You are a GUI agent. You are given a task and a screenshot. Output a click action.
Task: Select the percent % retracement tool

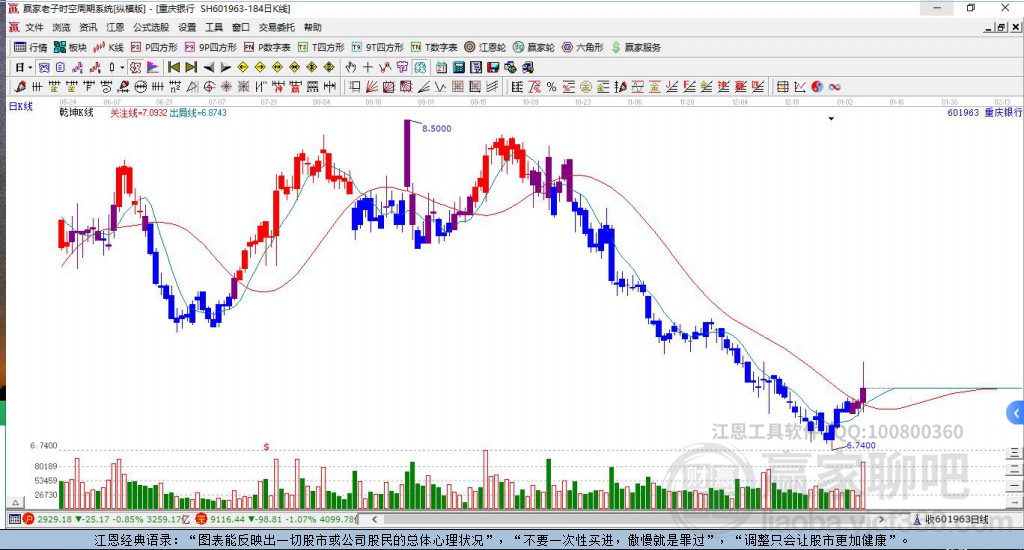[552, 87]
